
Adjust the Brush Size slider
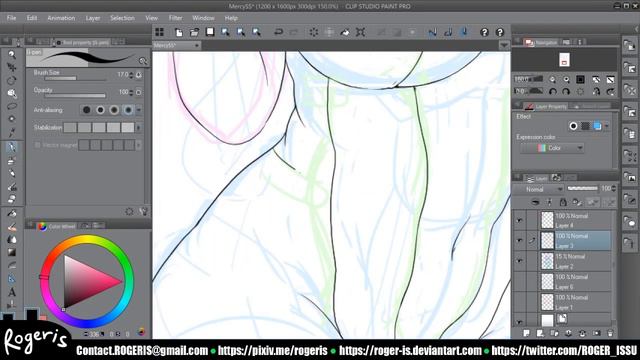[76, 78]
